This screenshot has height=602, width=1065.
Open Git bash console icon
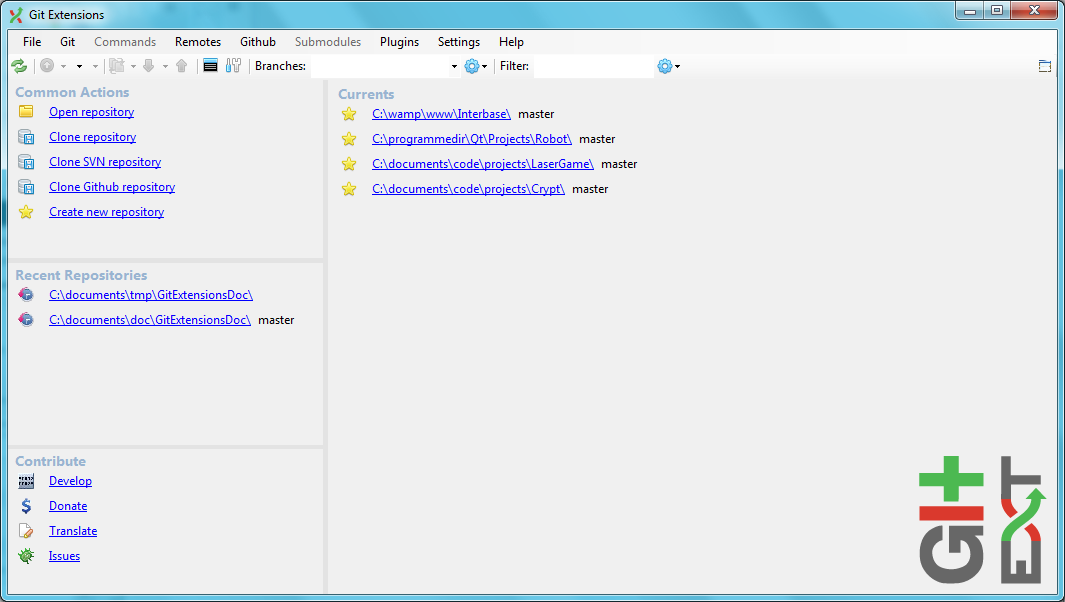tap(211, 66)
